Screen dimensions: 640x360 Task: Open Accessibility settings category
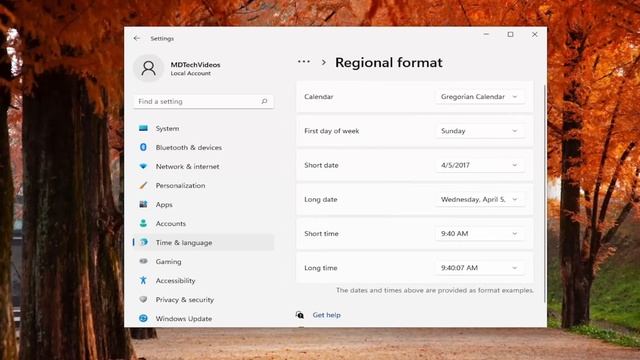203,280
